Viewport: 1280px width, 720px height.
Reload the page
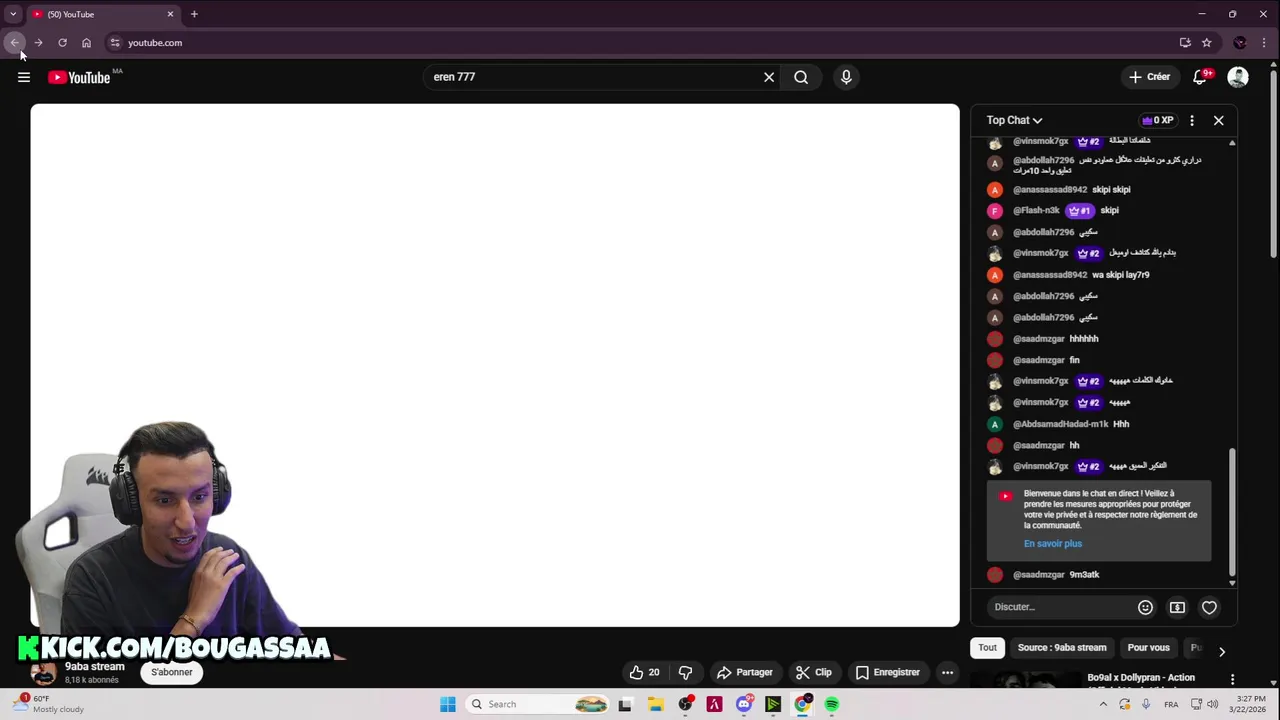click(62, 43)
